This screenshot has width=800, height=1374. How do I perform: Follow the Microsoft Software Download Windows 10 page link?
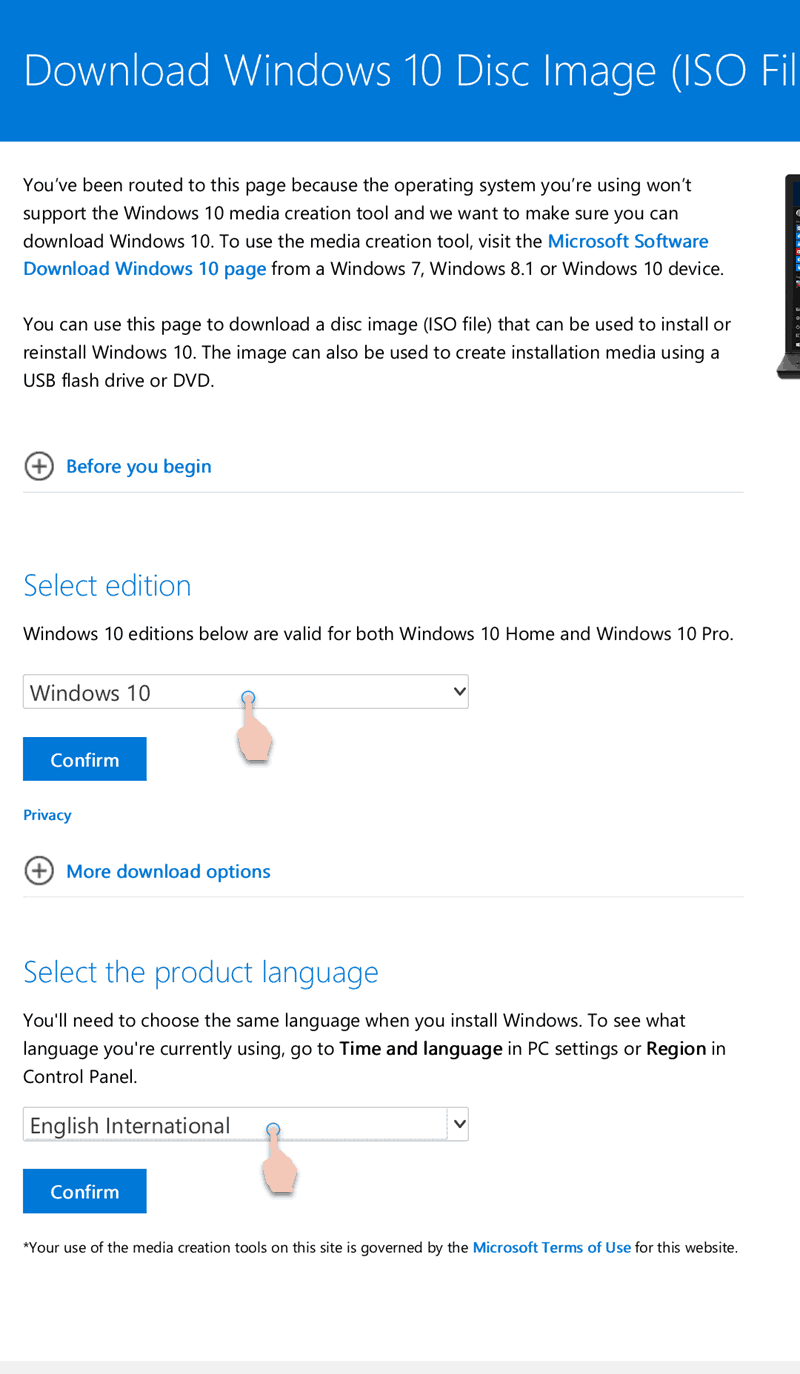[x=366, y=255]
